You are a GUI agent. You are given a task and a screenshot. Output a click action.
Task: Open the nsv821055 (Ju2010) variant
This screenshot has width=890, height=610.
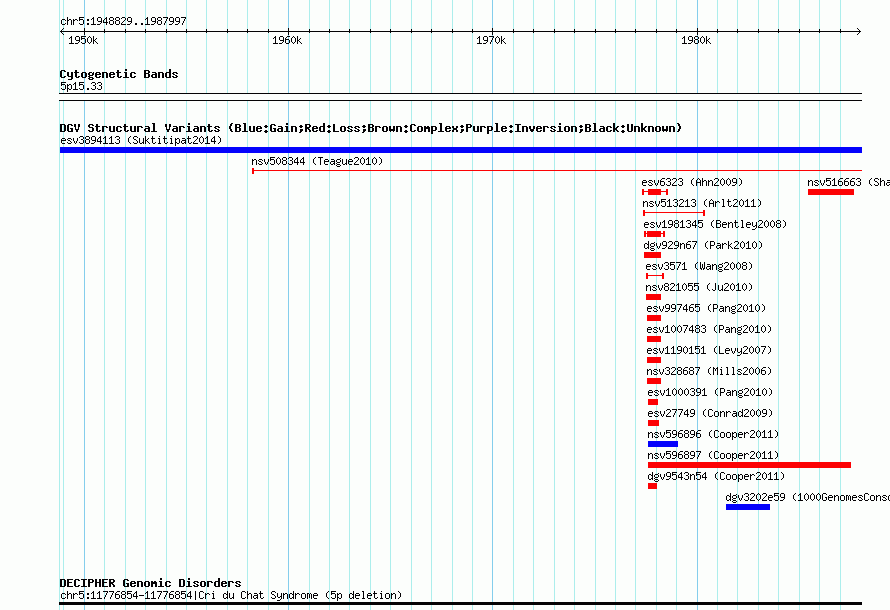[699, 287]
